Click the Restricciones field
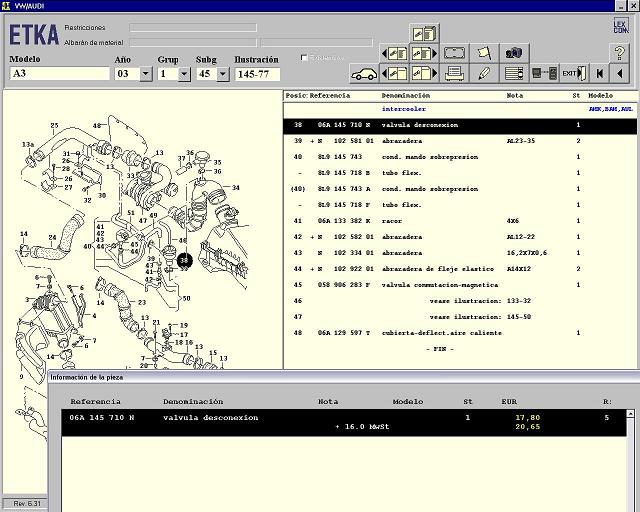640x512 pixels. 193,28
